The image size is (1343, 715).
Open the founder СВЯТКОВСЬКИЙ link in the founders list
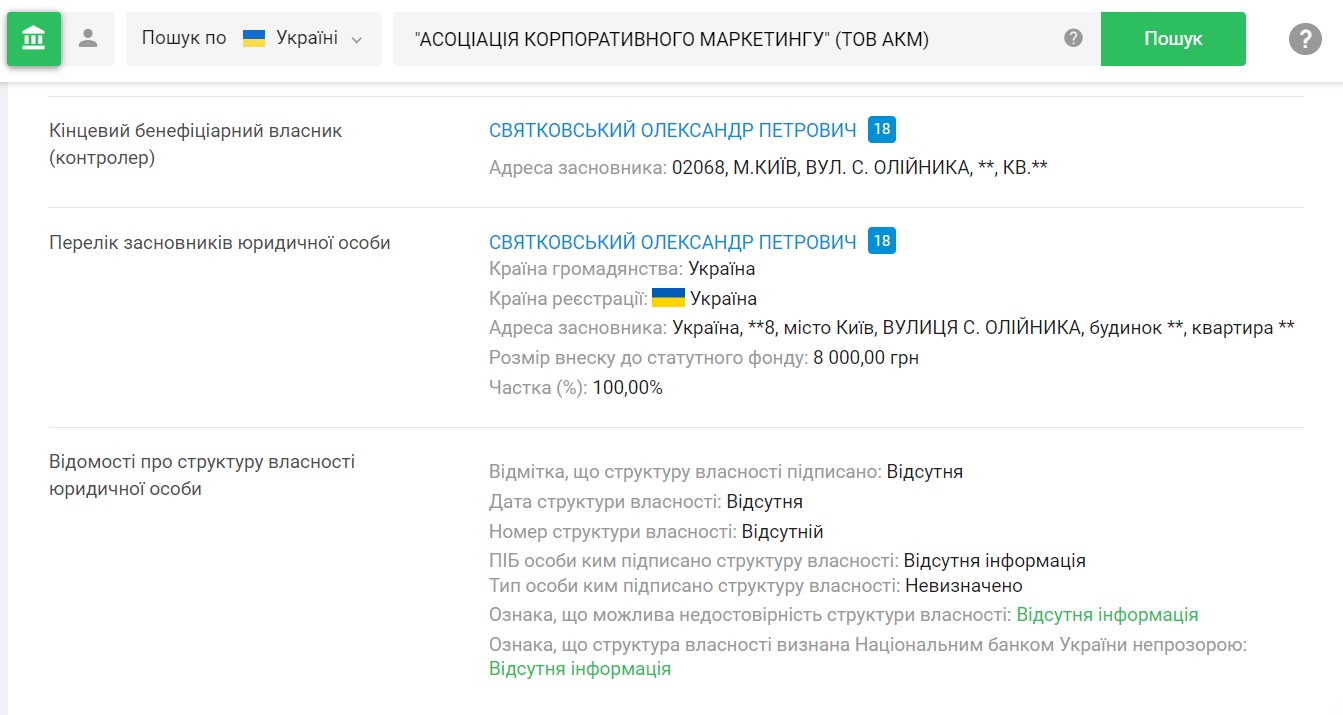(x=672, y=242)
